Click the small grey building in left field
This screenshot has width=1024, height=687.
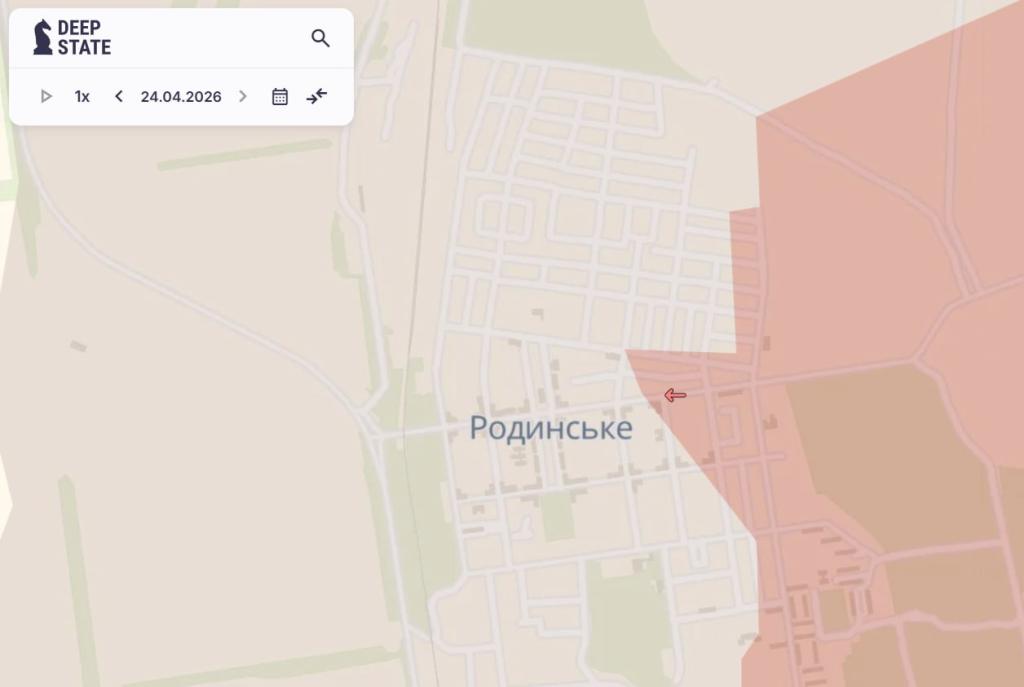(x=78, y=345)
